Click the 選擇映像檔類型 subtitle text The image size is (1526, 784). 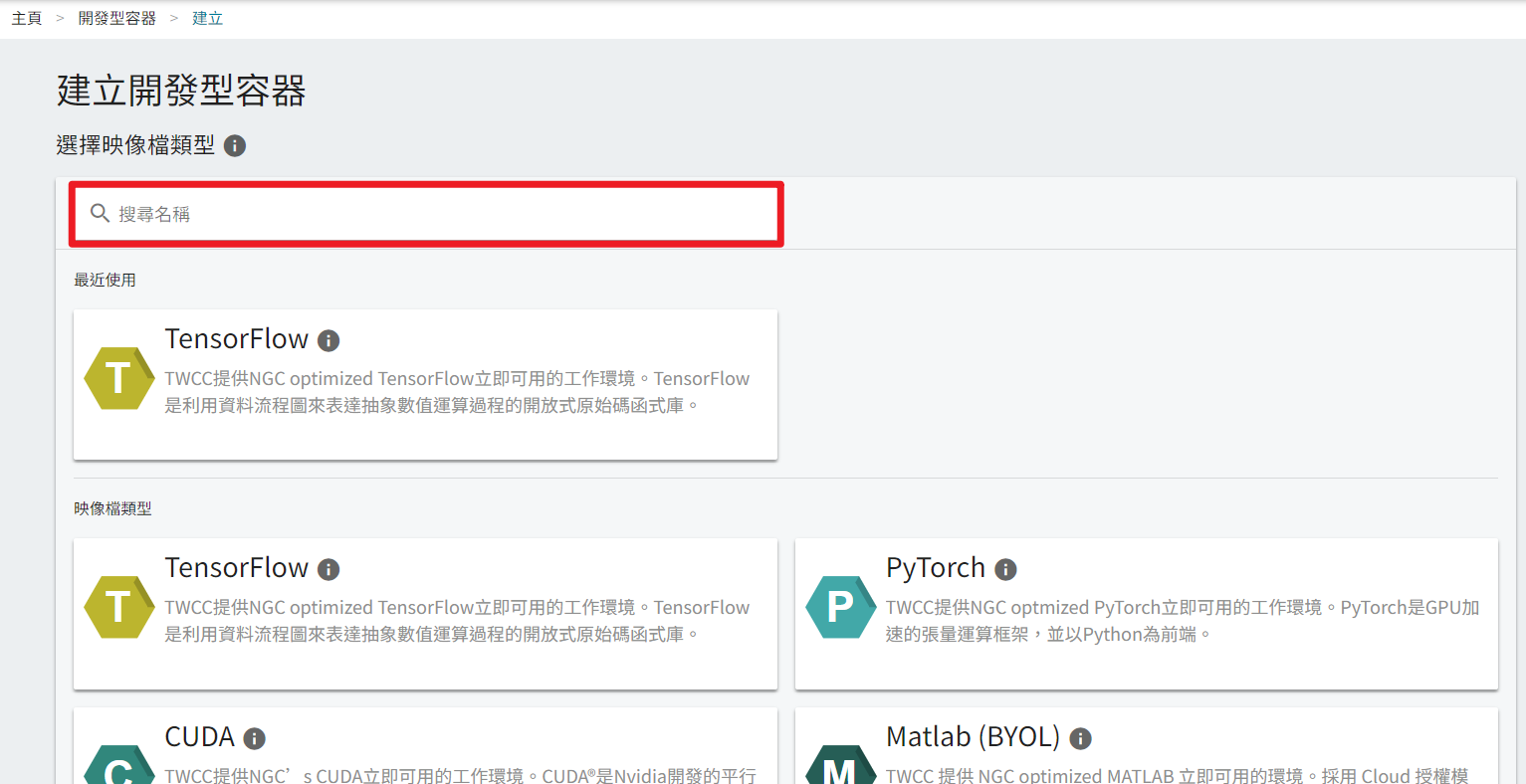pos(135,145)
